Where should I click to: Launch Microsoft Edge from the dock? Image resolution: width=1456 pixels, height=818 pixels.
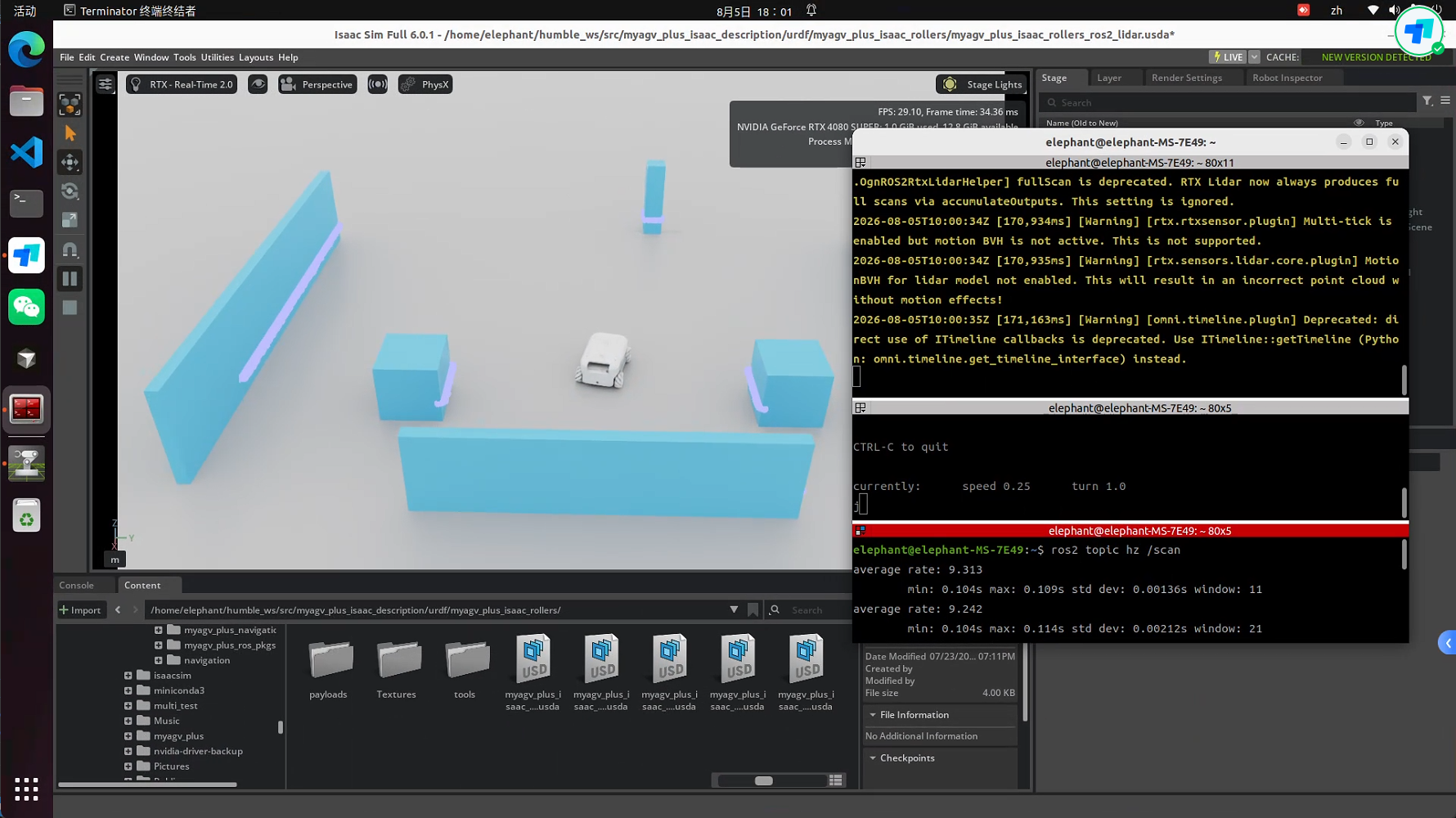coord(26,51)
